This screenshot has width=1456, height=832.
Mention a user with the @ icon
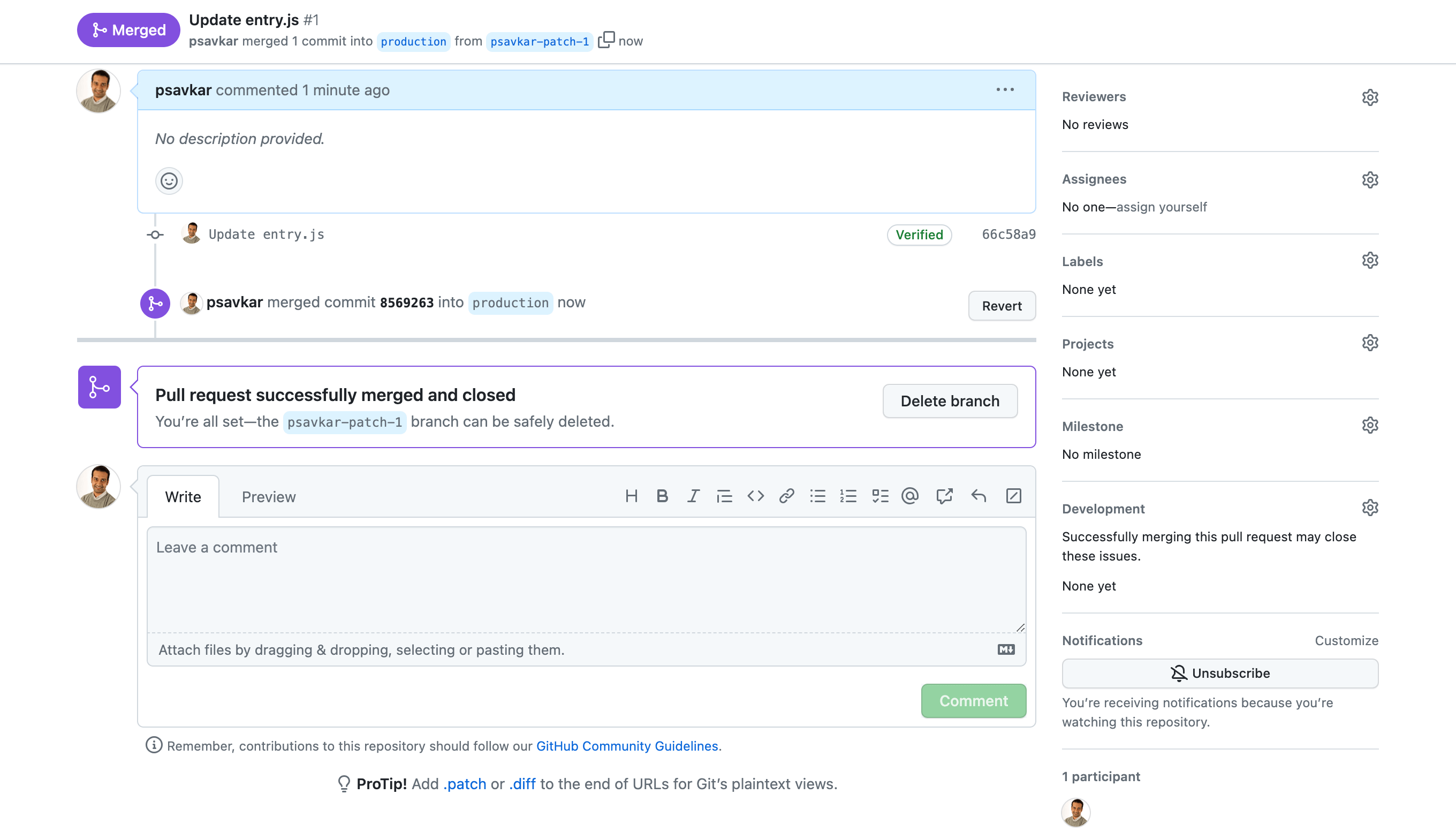(x=910, y=496)
